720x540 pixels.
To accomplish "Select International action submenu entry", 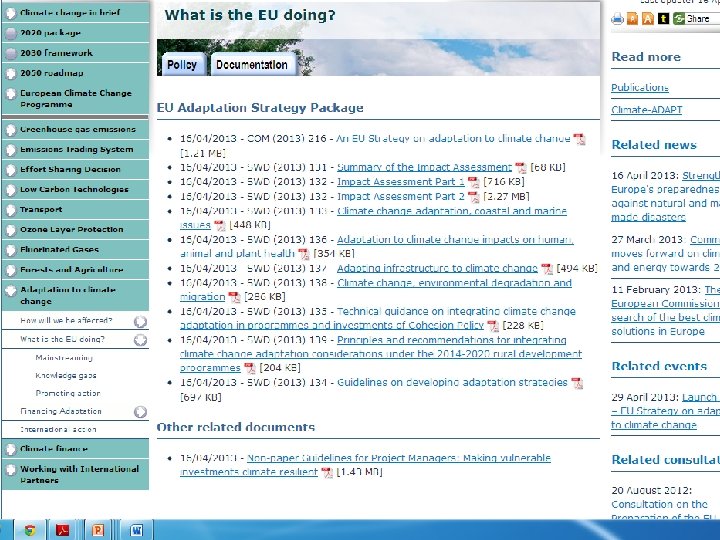I will [x=58, y=429].
